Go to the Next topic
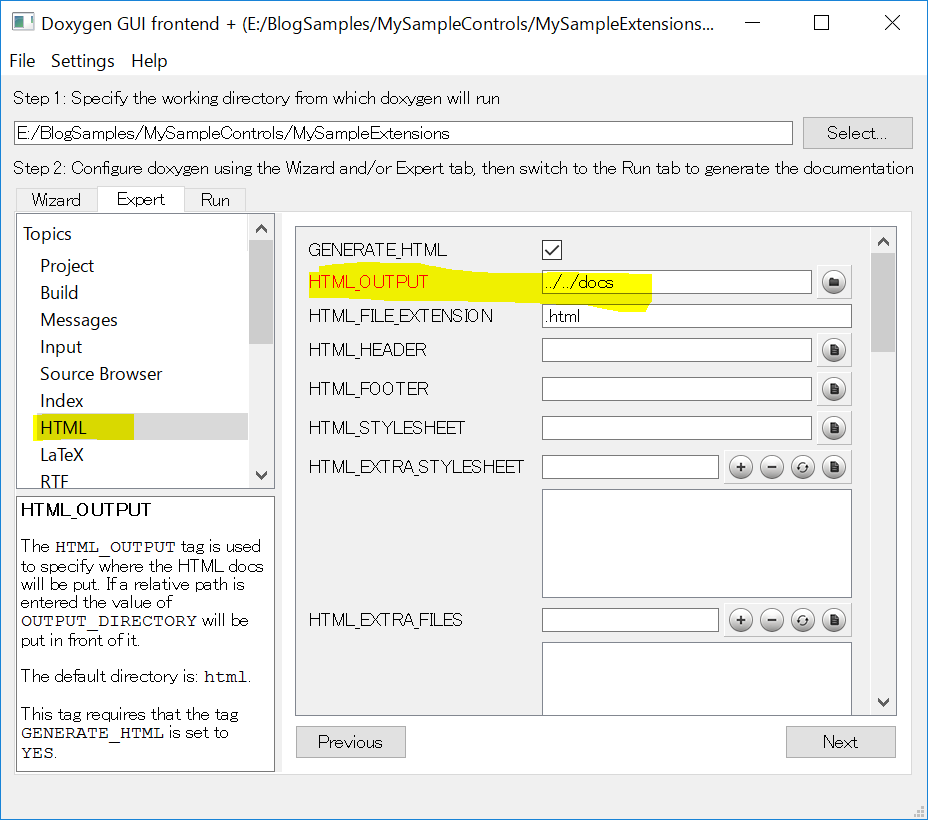 (x=840, y=742)
